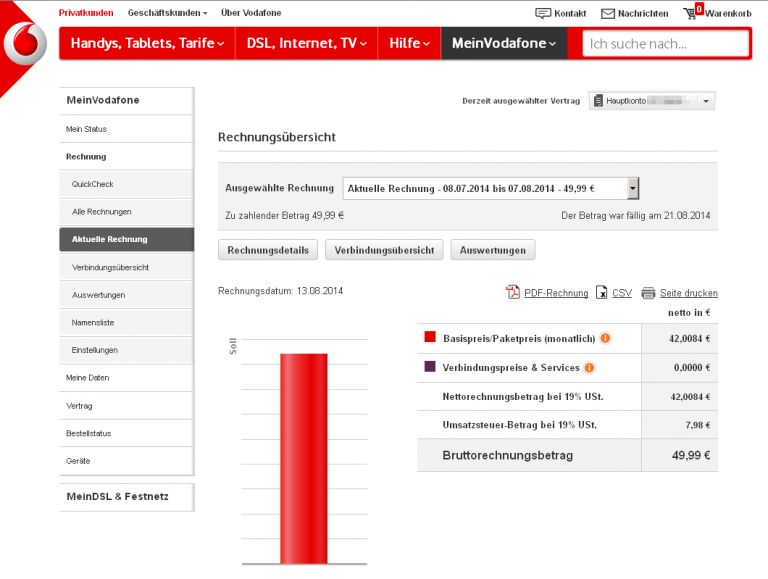Click the red bar in the chart
Screen dimensions: 768x579
(x=304, y=458)
